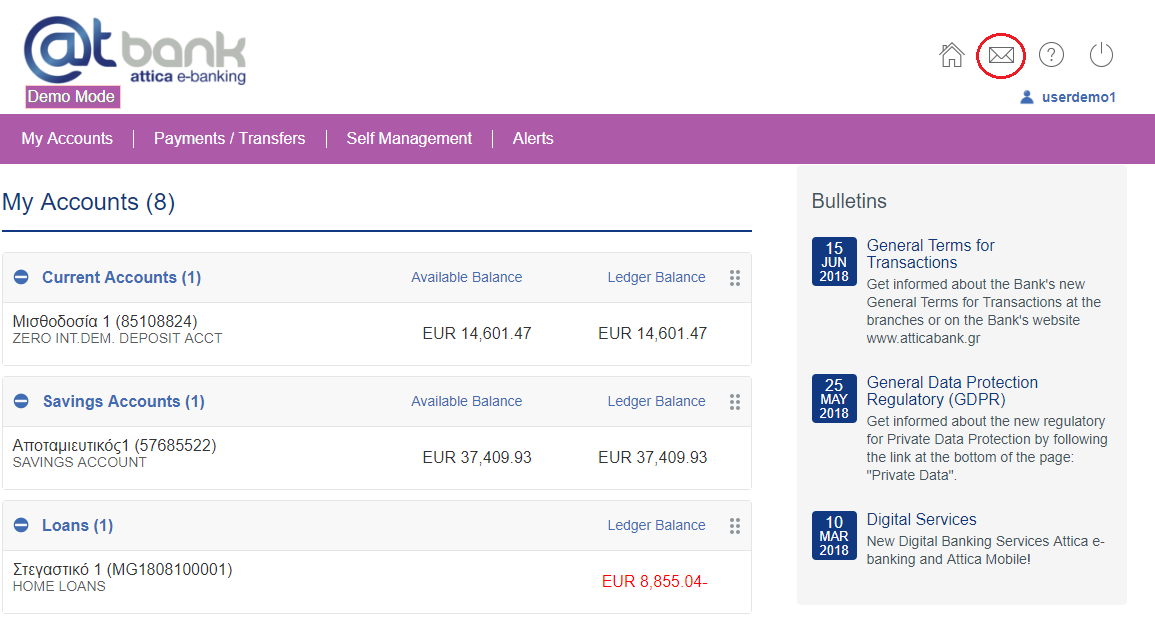
Task: Go to the home page icon
Action: coord(952,55)
